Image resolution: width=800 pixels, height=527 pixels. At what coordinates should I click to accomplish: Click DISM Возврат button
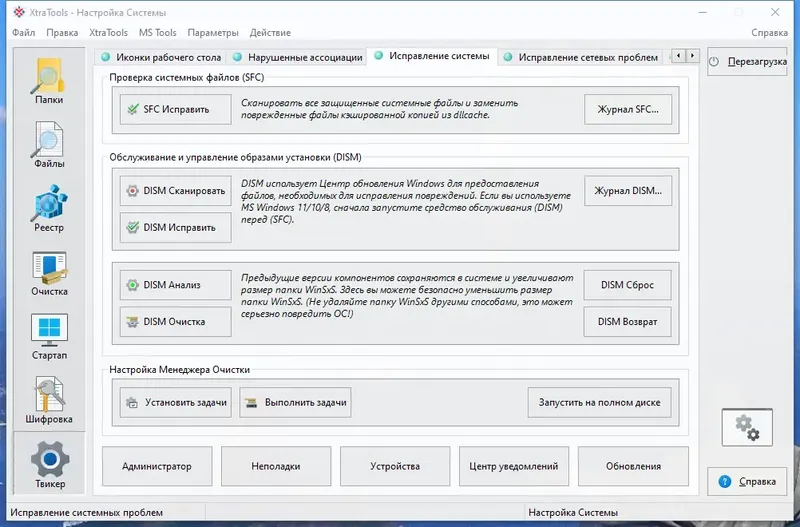pos(628,321)
